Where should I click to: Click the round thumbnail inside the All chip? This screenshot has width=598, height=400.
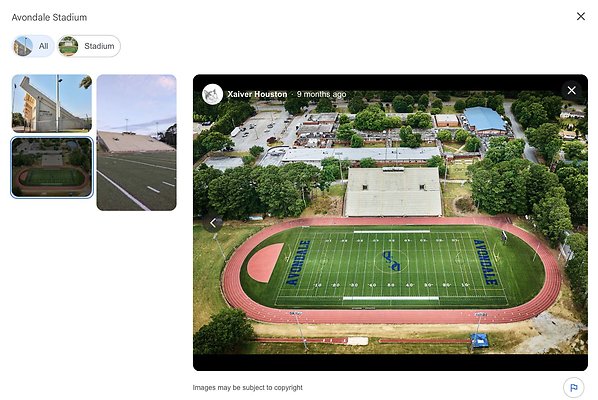coord(23,46)
